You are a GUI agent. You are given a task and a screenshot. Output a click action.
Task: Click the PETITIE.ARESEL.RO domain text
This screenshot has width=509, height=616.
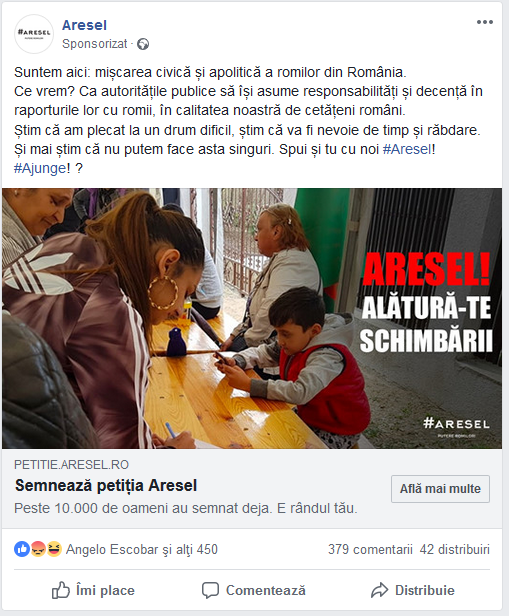click(71, 465)
